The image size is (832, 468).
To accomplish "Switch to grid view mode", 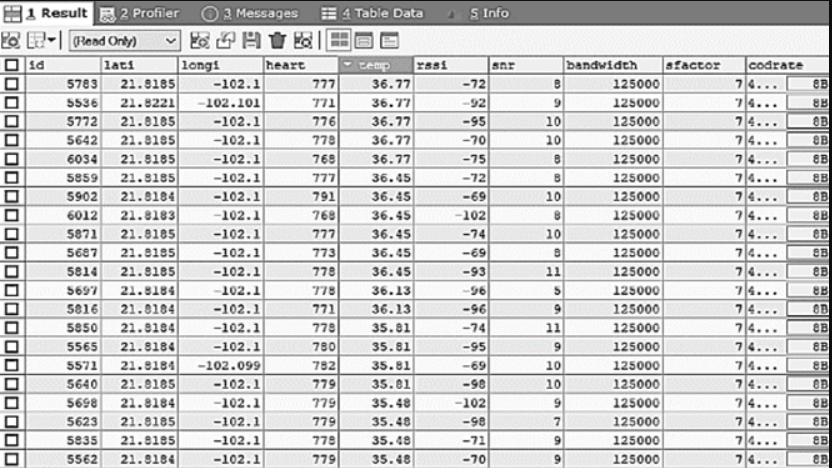I will click(340, 41).
